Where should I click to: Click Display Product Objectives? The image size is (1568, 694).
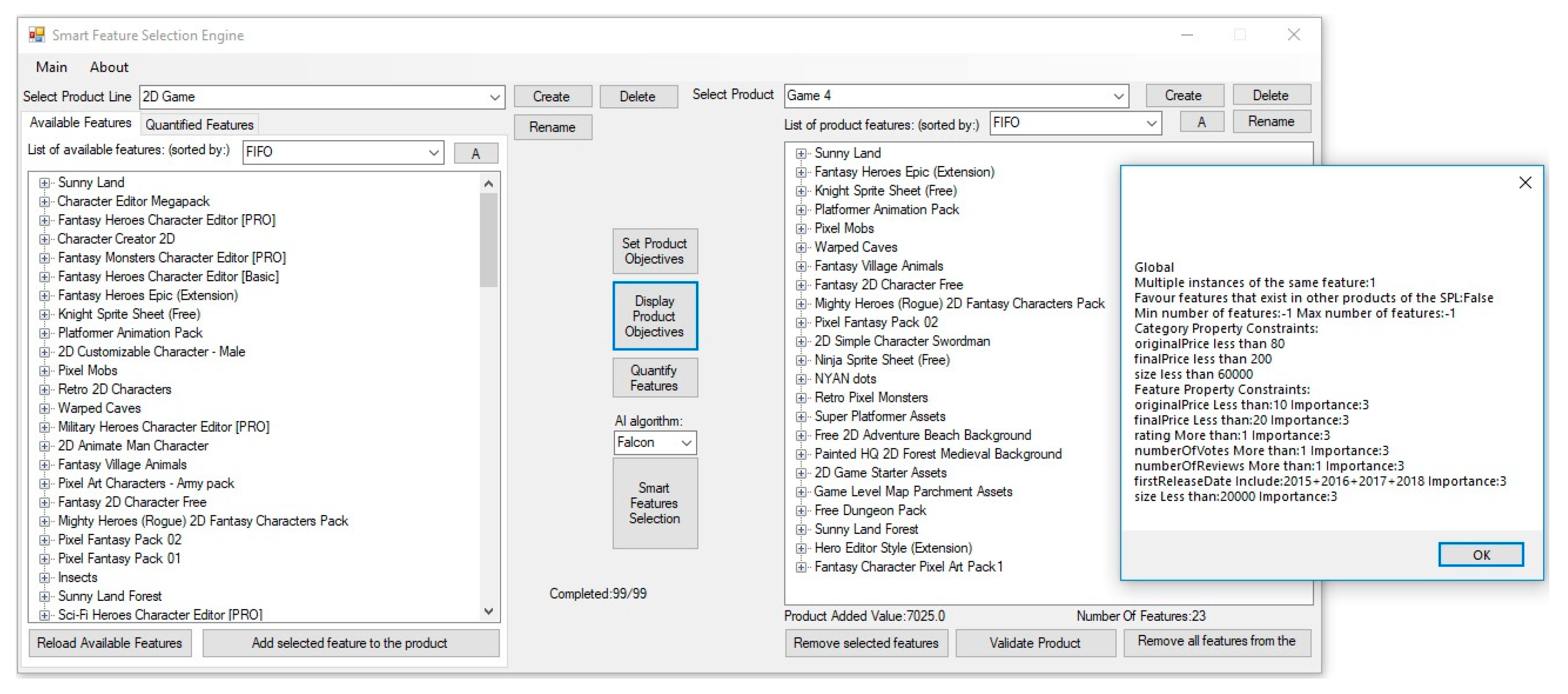click(654, 316)
